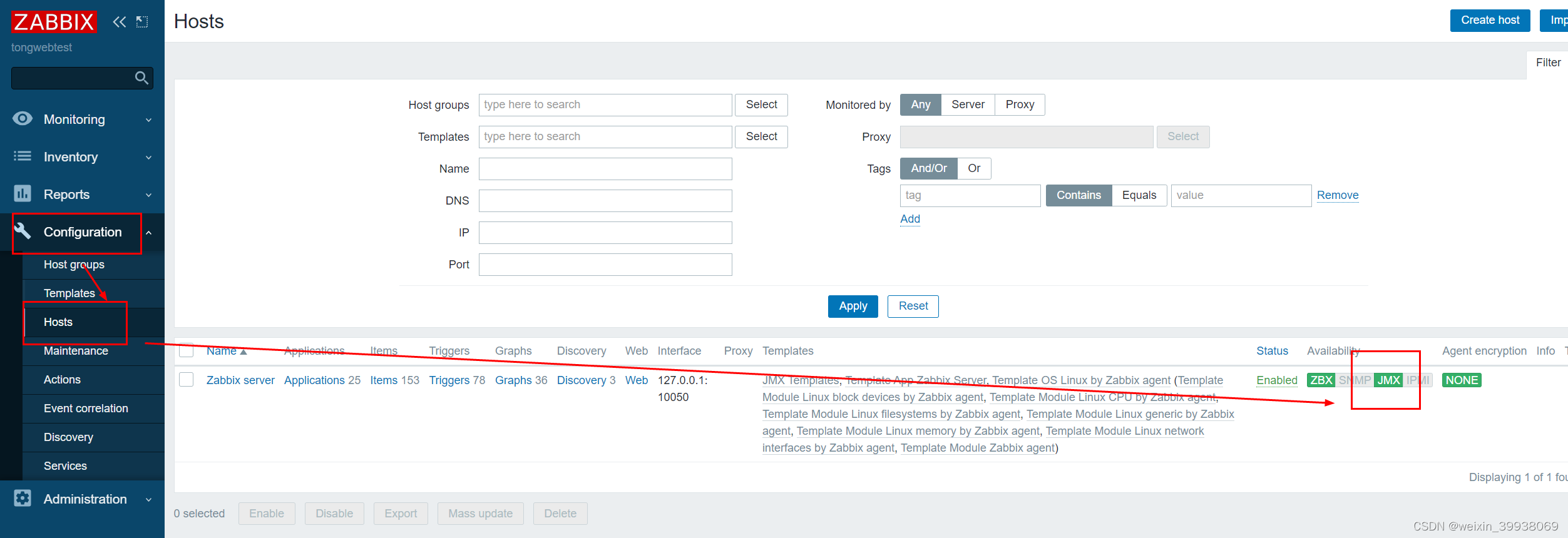Collapse sidebar with double-chevron icon
Screen dimensions: 1568x538
coord(119,22)
